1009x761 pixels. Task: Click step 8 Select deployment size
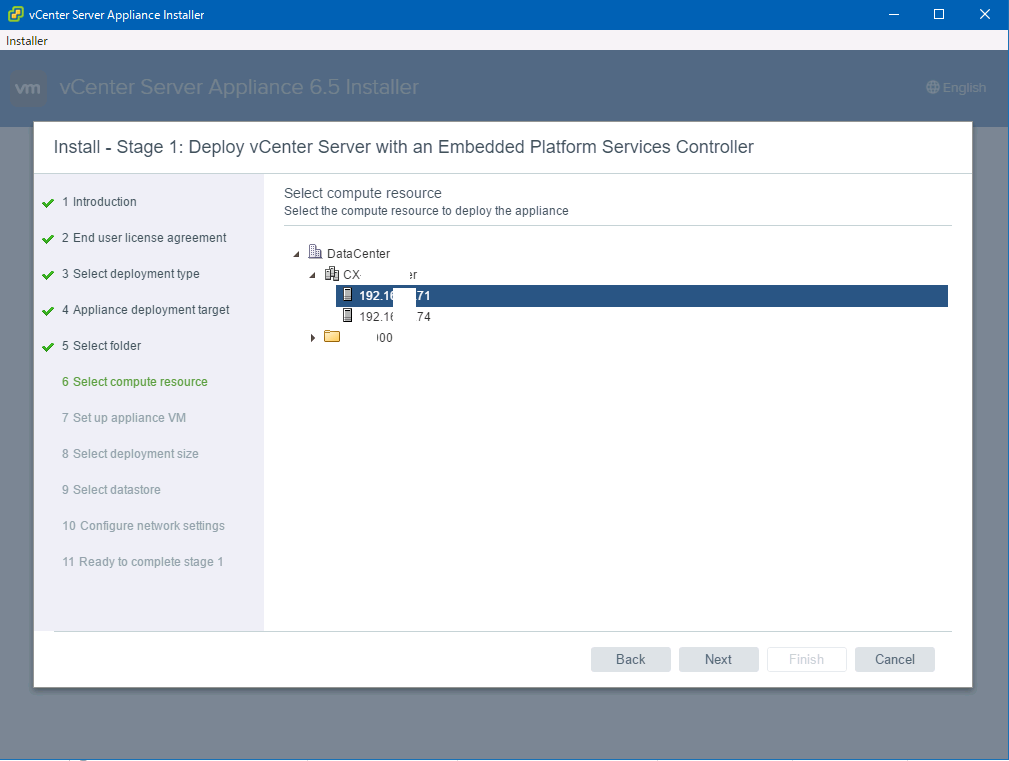[x=130, y=454]
